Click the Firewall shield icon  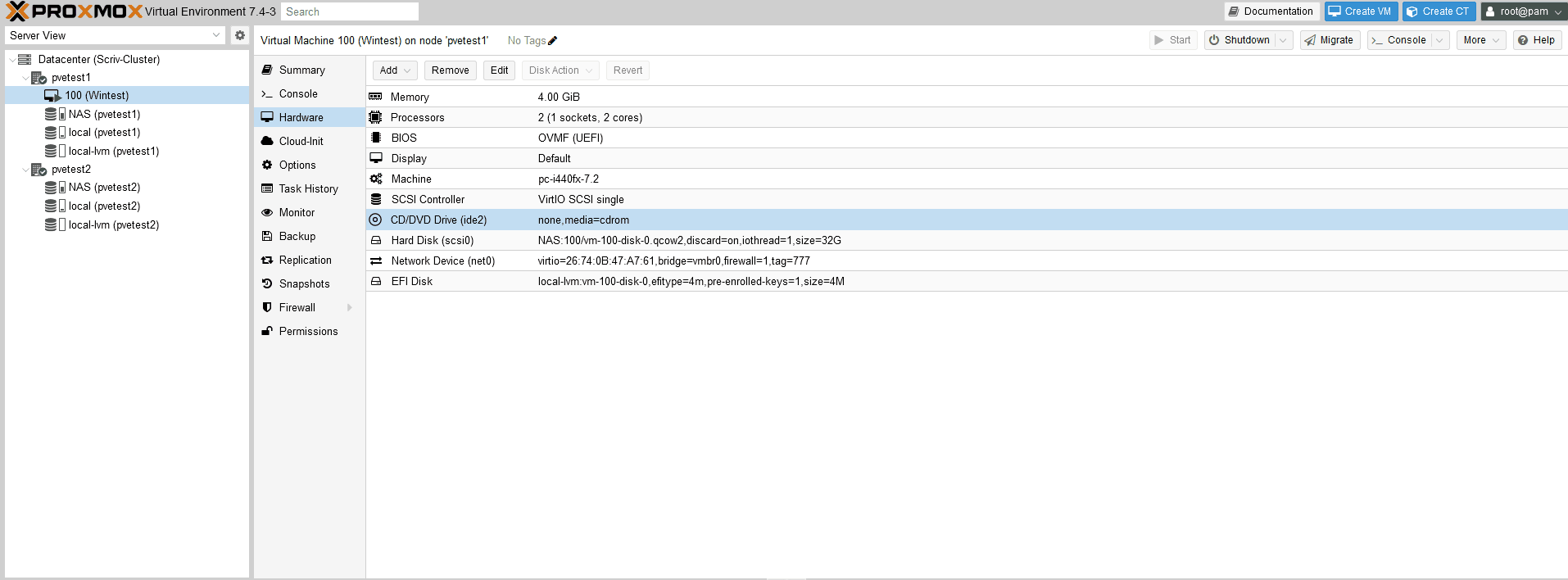(267, 307)
